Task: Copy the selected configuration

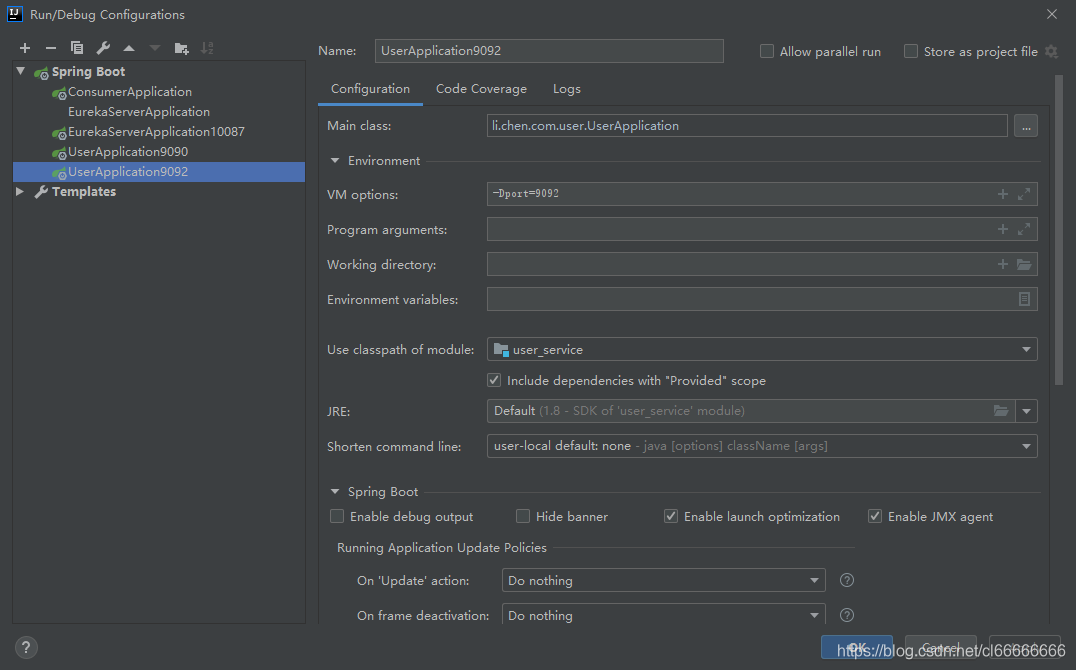Action: tap(77, 48)
